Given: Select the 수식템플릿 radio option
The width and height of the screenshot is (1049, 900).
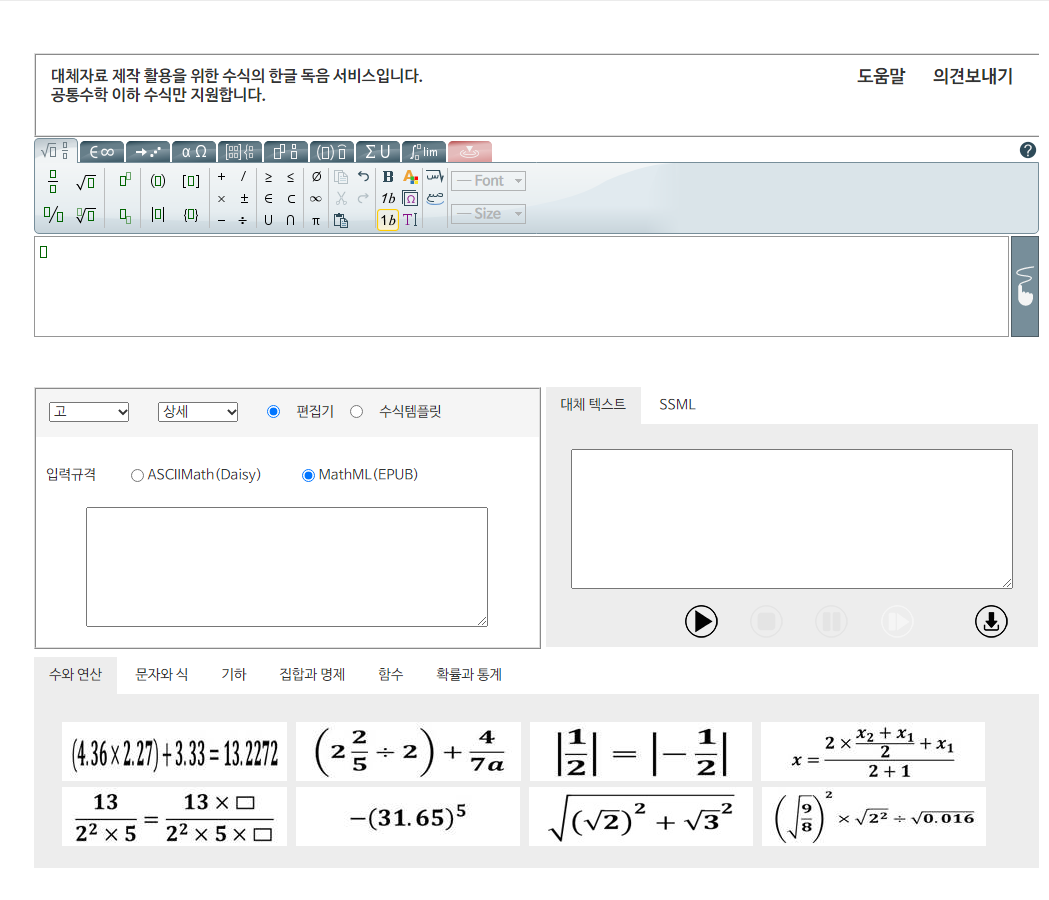Looking at the screenshot, I should tap(357, 412).
